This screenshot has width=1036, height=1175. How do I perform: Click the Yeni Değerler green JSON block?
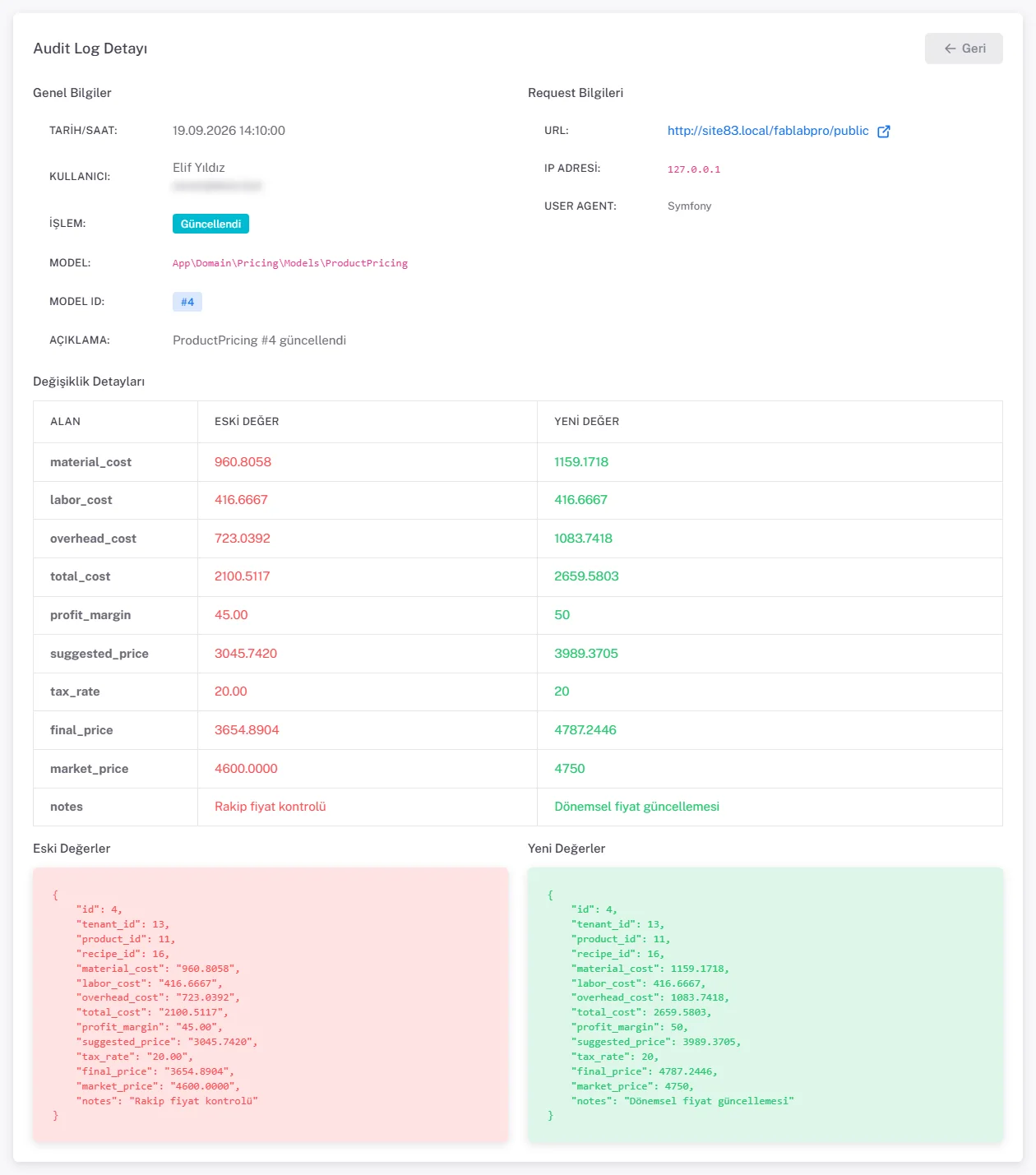(765, 1005)
